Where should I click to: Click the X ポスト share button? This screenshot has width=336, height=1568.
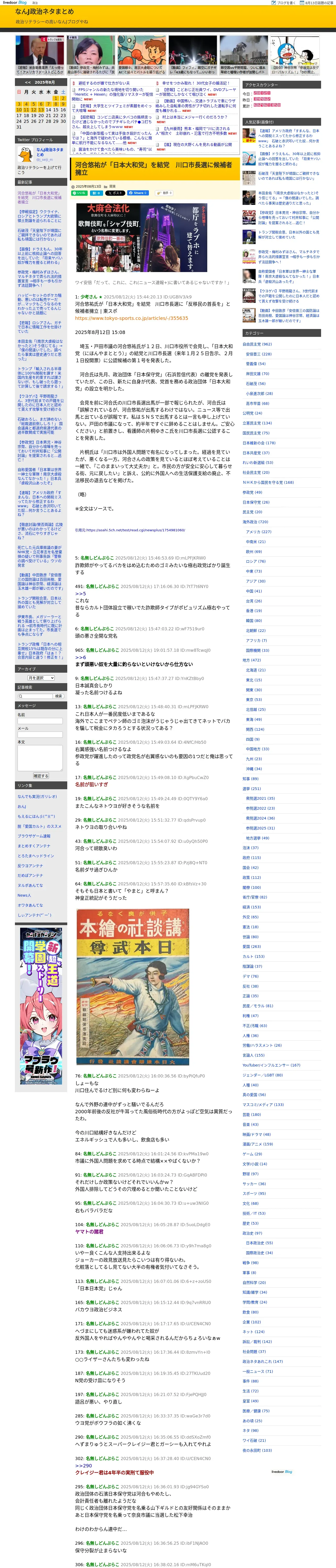point(115,193)
